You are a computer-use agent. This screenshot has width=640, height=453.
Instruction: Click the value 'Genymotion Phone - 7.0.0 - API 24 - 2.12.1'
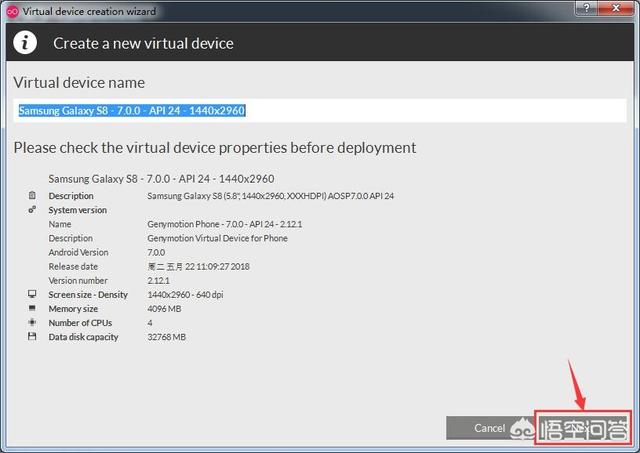(224, 224)
